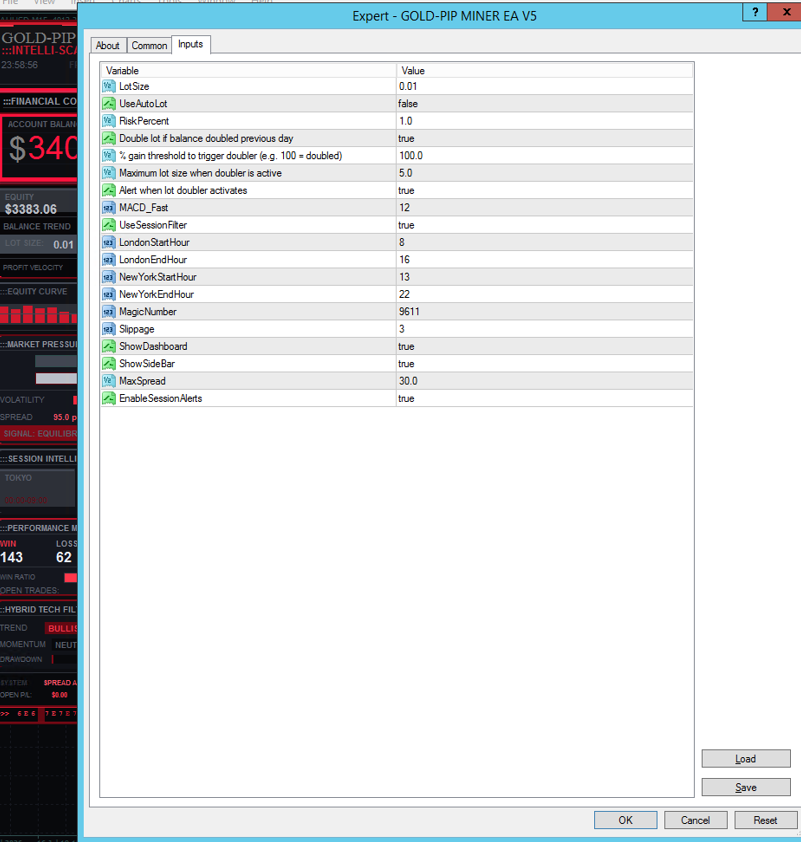
Task: Click the ShowDashboard boolean icon
Action: [x=109, y=346]
